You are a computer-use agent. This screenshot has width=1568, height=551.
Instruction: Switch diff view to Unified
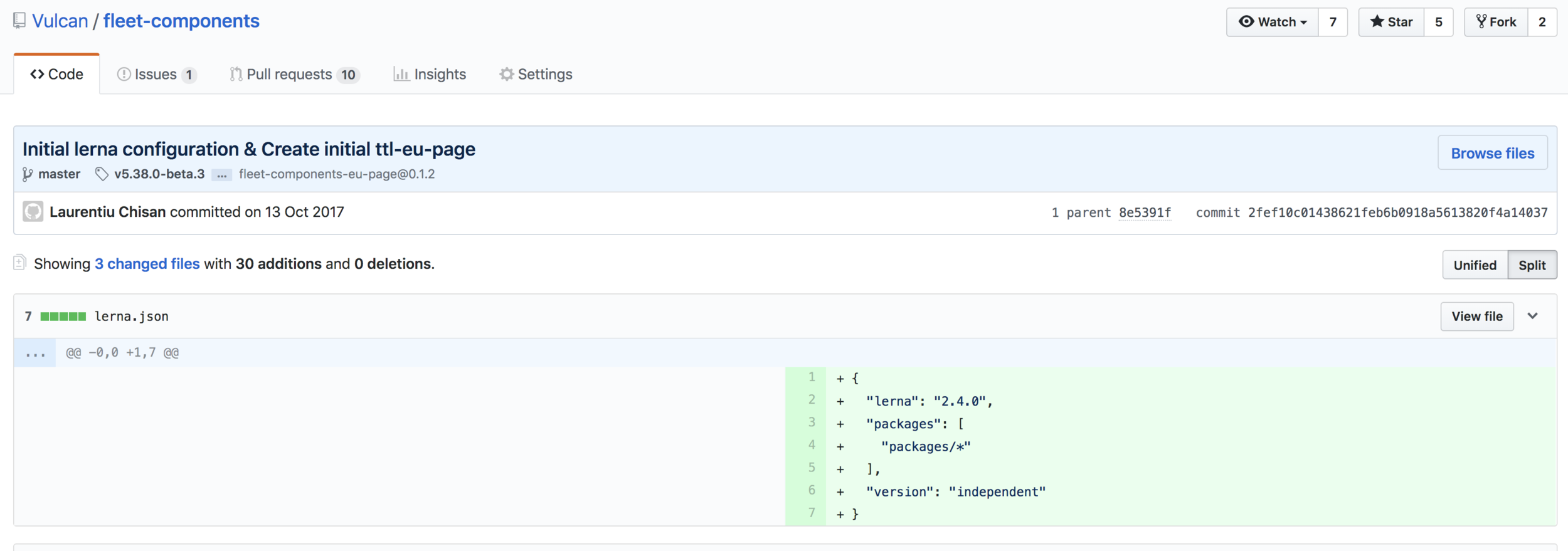(x=1475, y=265)
